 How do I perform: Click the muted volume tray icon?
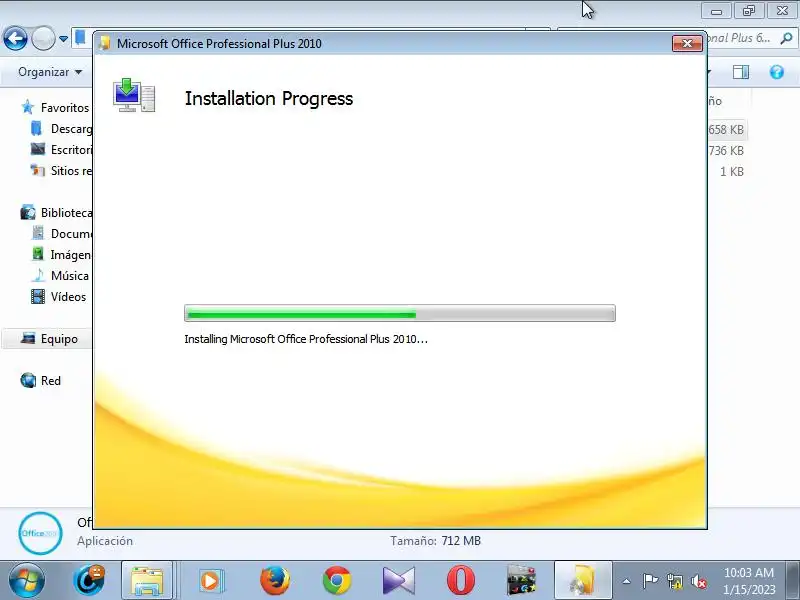tap(698, 581)
